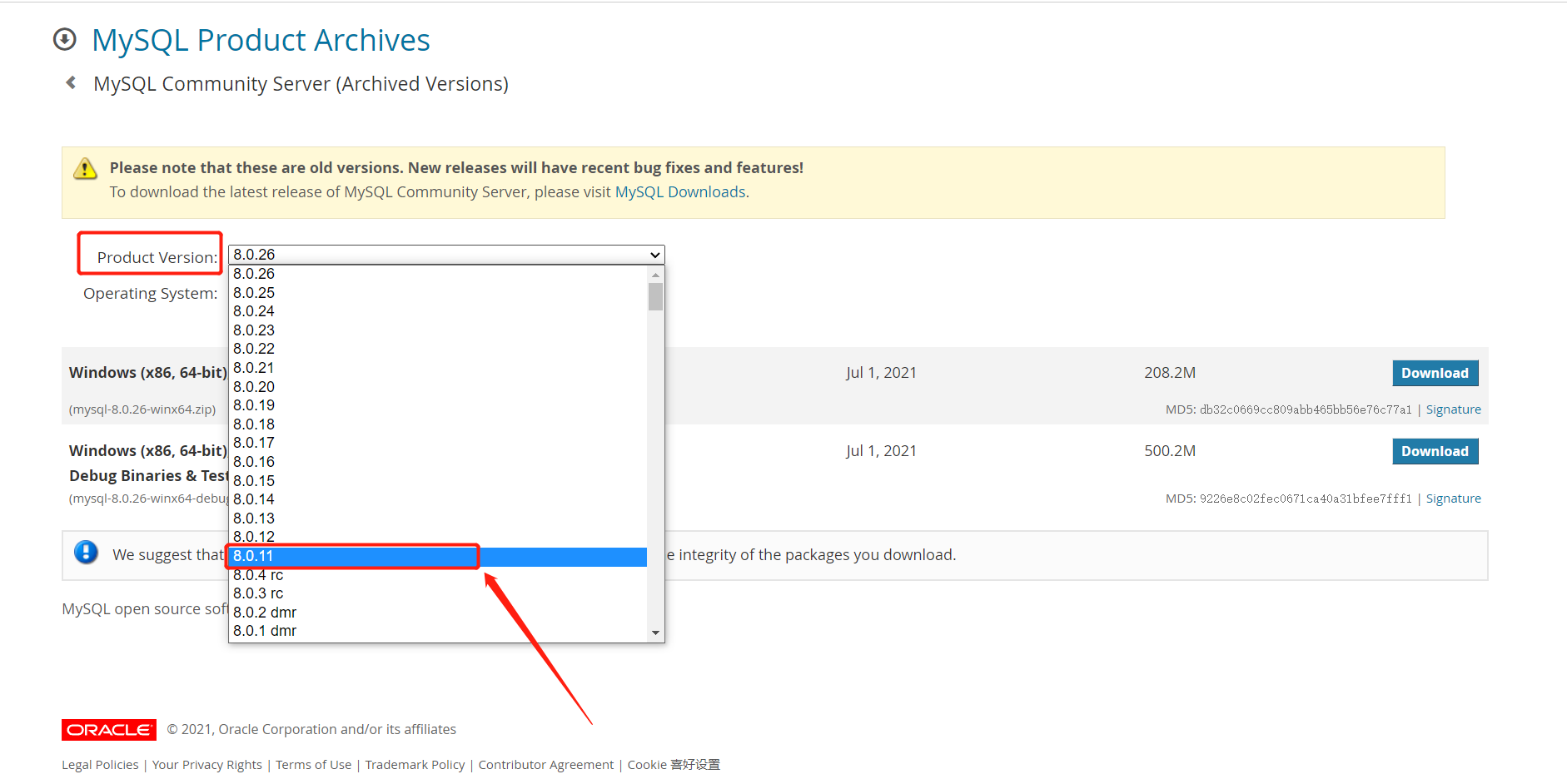Click the MD5 hash 9226e8c02fec0671ca40a31bfee7fff1
The image size is (1567, 784).
click(x=1306, y=499)
